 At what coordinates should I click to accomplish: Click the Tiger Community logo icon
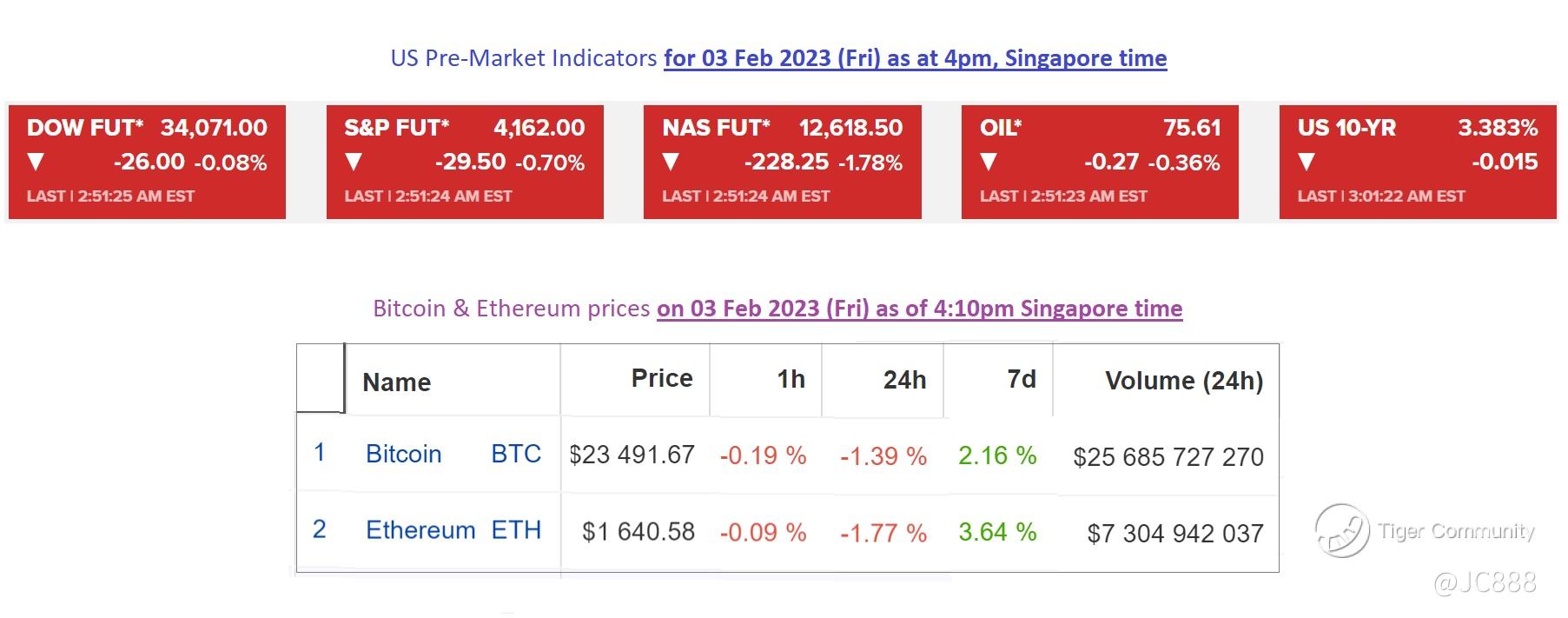(1341, 530)
